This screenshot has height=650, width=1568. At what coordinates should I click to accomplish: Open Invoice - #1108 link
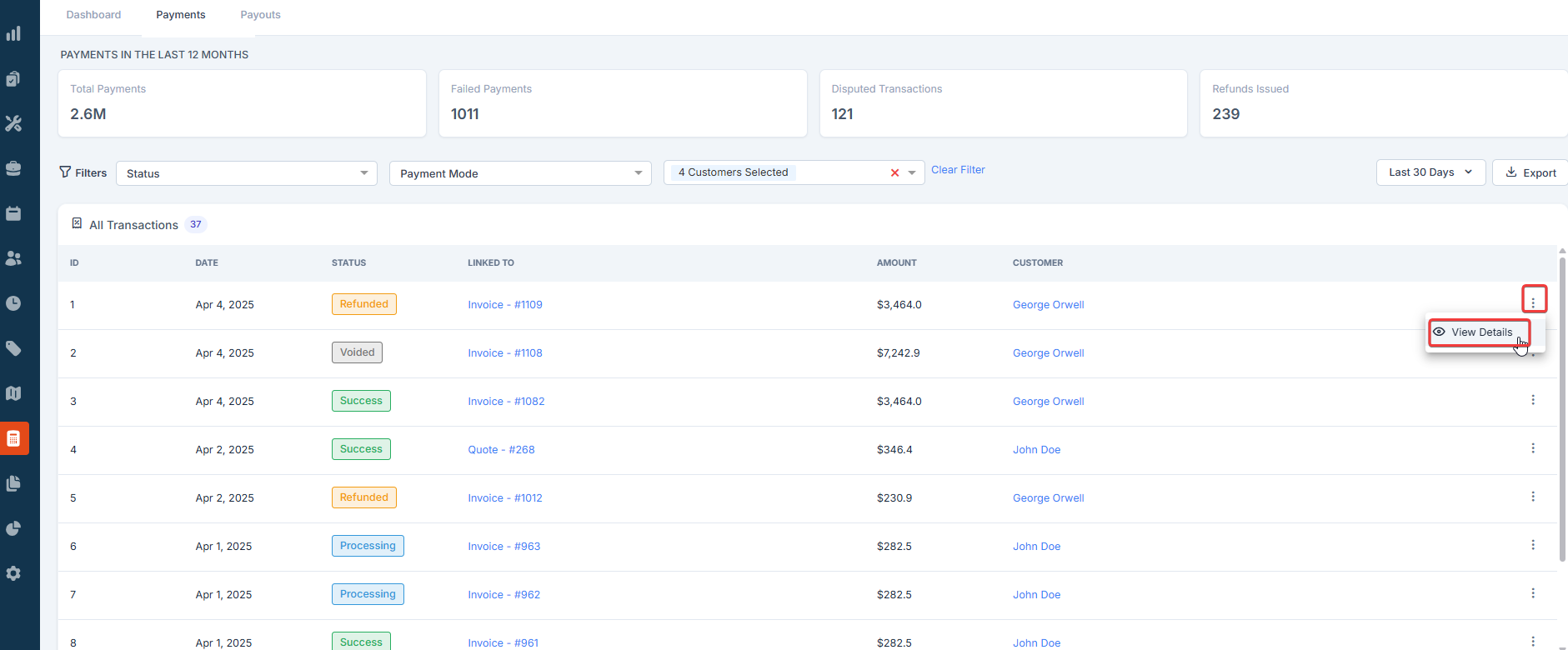(x=505, y=352)
